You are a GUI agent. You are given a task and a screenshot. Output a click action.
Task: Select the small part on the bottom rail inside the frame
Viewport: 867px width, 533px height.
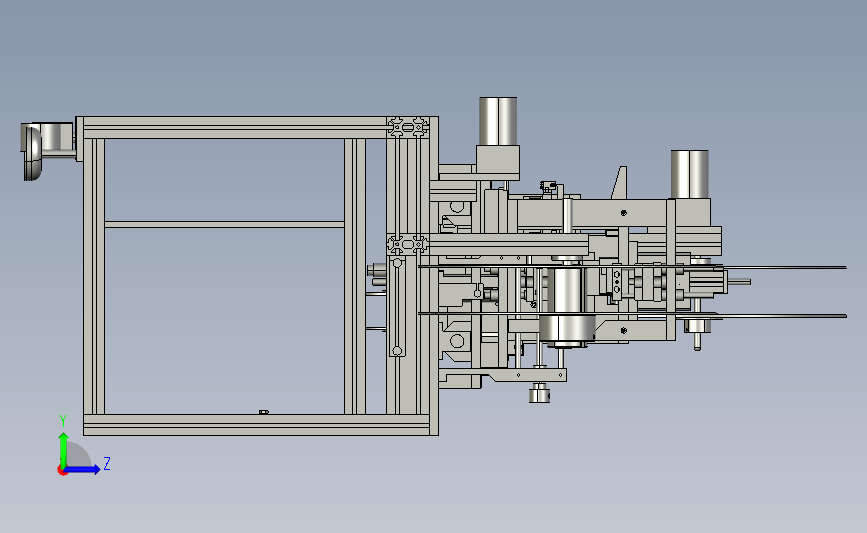pos(264,412)
